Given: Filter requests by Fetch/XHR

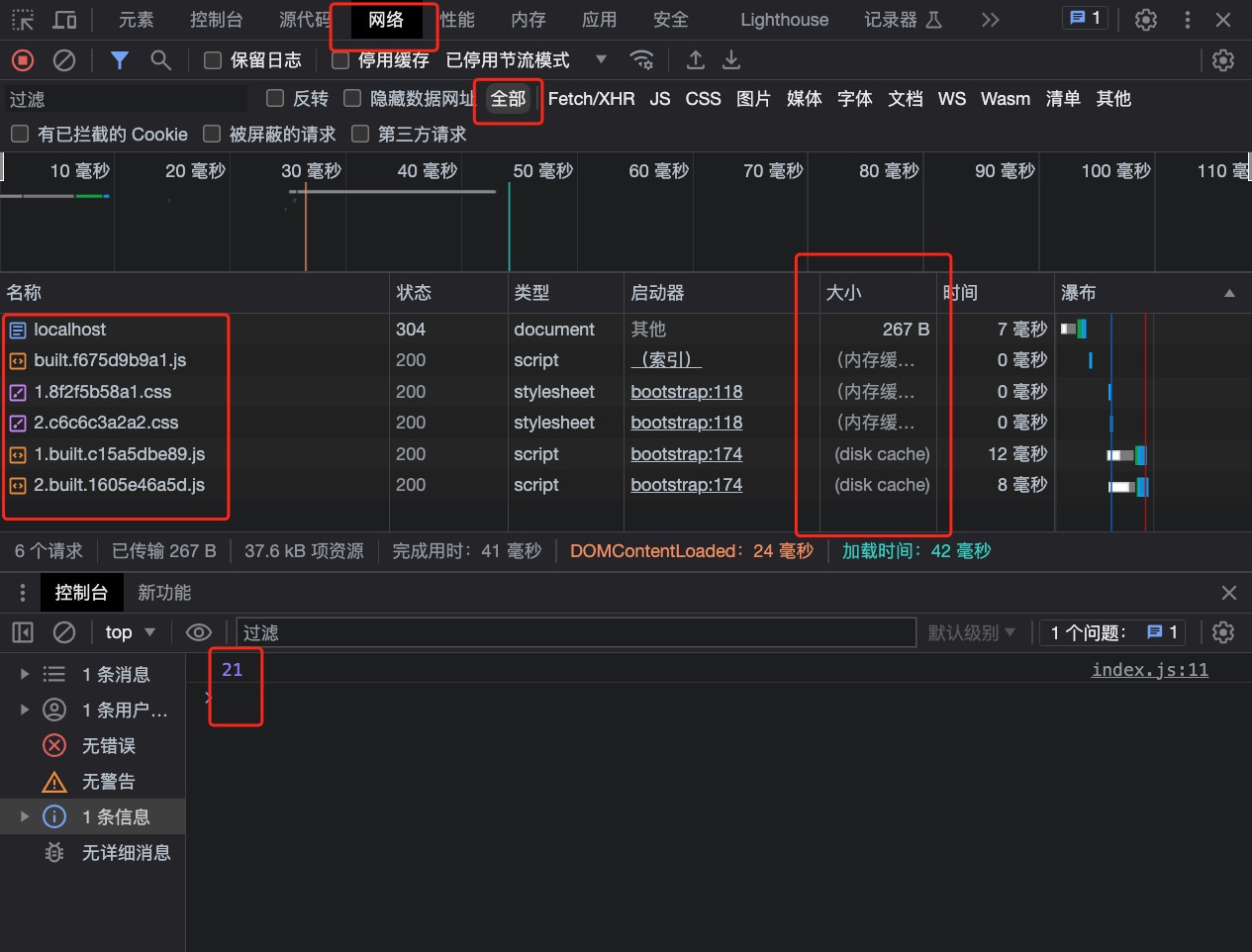Looking at the screenshot, I should 592,99.
